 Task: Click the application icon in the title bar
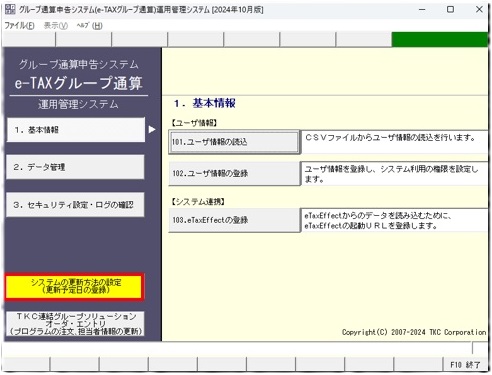pyautogui.click(x=10, y=9)
